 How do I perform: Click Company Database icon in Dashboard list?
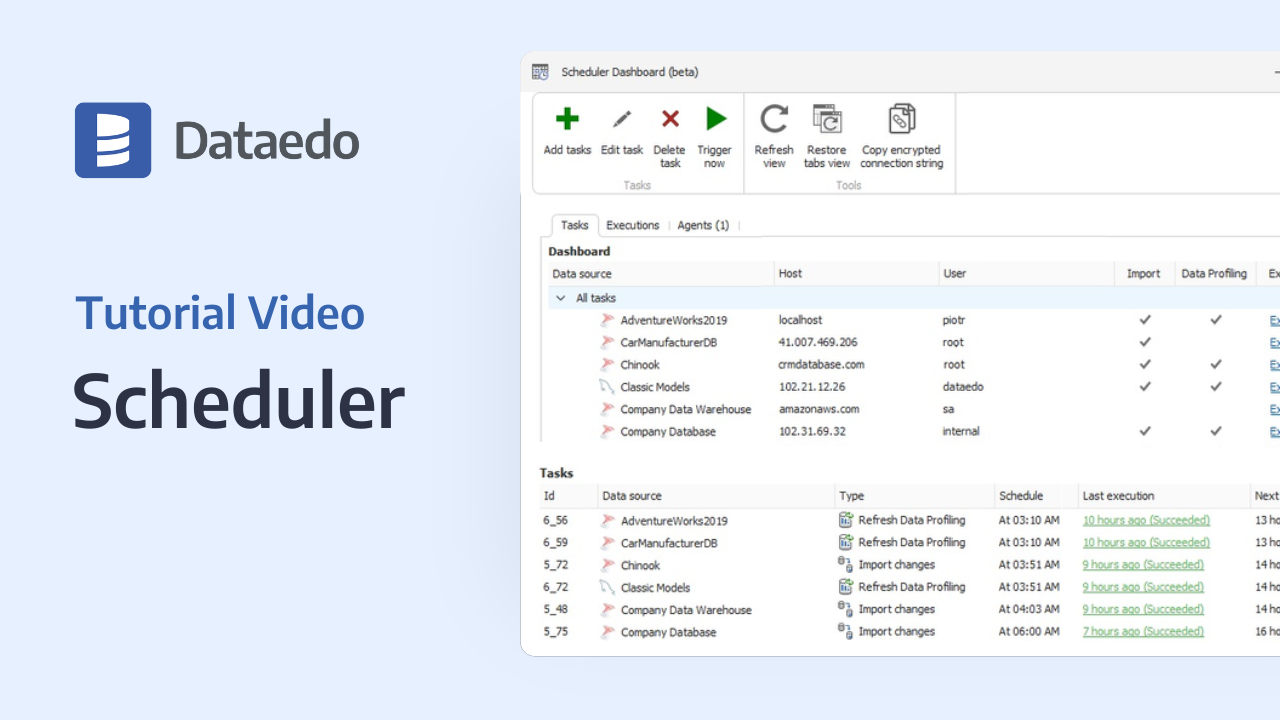(x=607, y=432)
